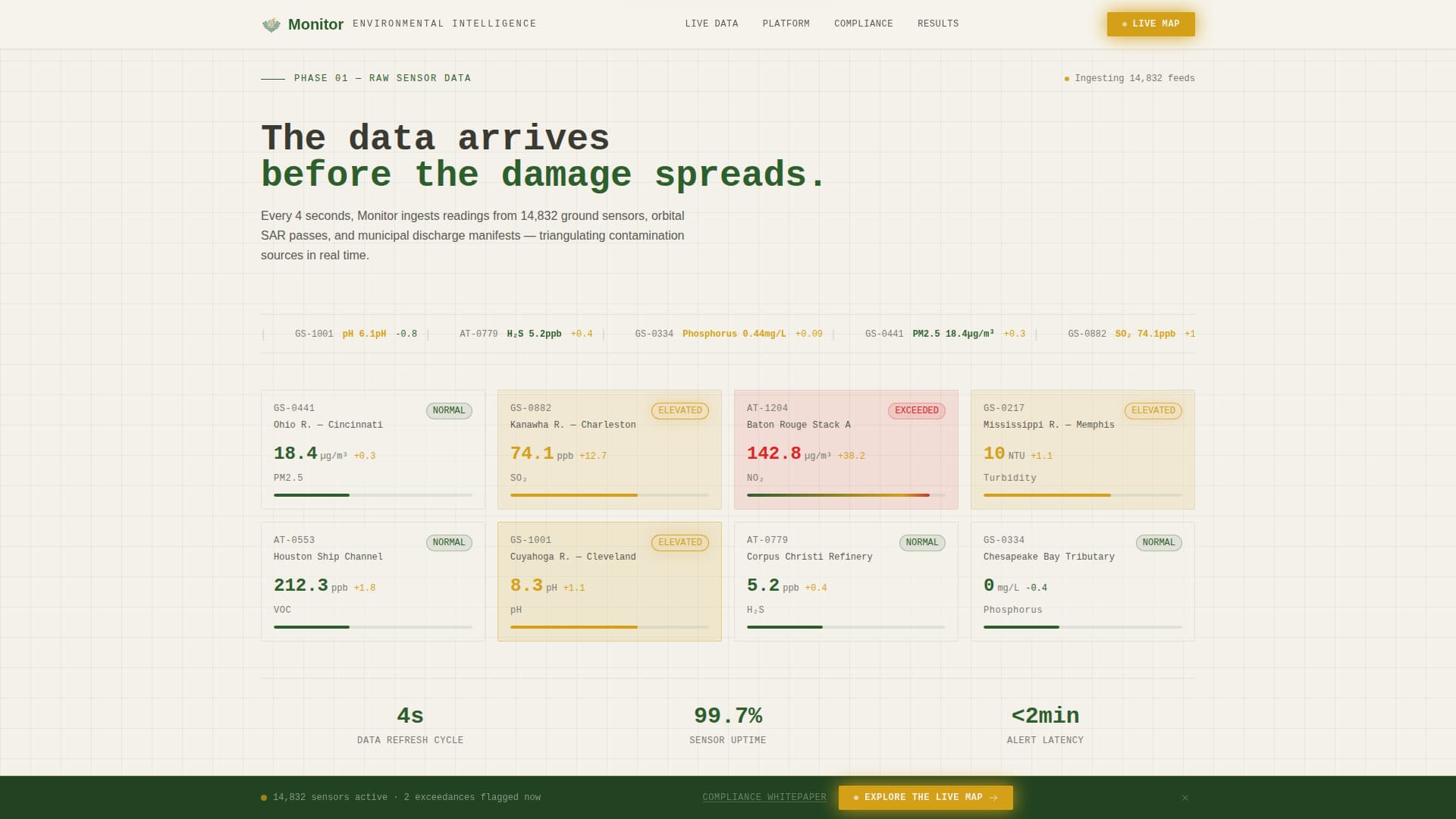Click Houston Ship Channel station name
The image size is (1456, 819).
pos(328,557)
